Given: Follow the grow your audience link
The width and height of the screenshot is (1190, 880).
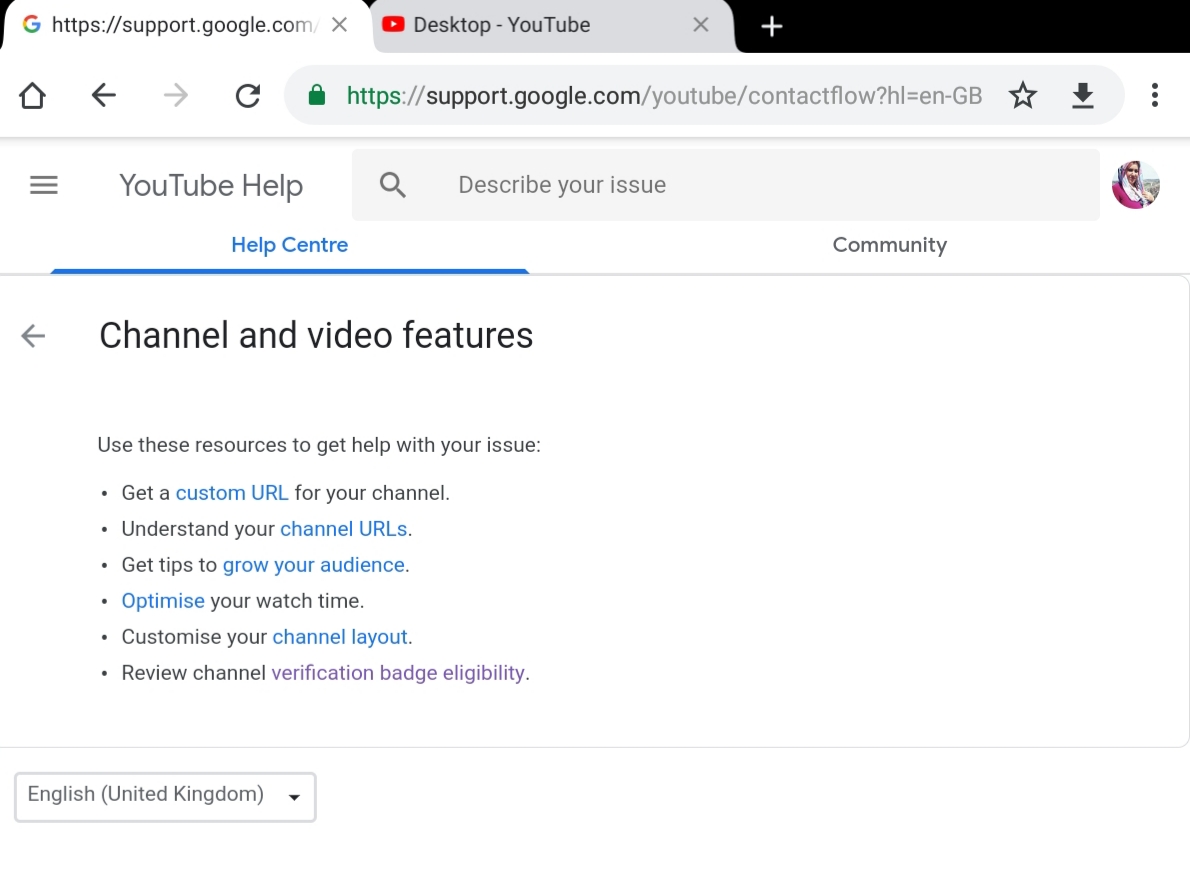Looking at the screenshot, I should [x=313, y=565].
